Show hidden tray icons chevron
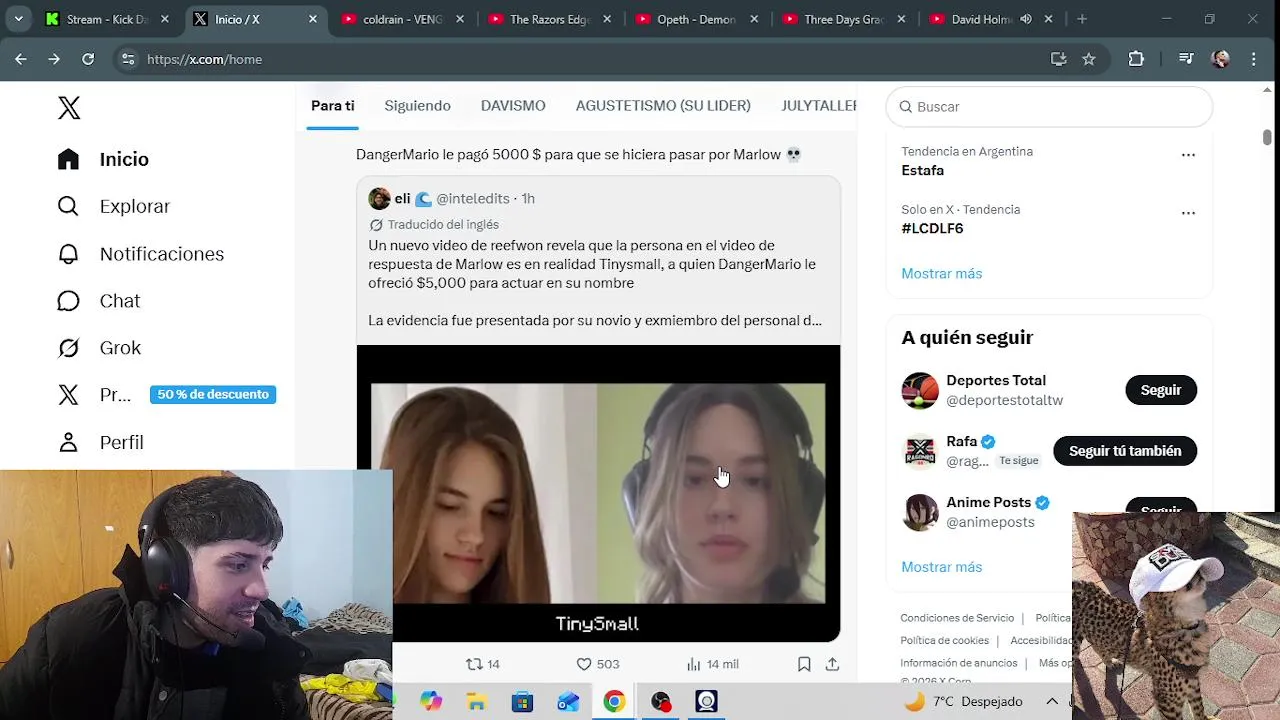Screen dimensions: 1280x720 1052,701
